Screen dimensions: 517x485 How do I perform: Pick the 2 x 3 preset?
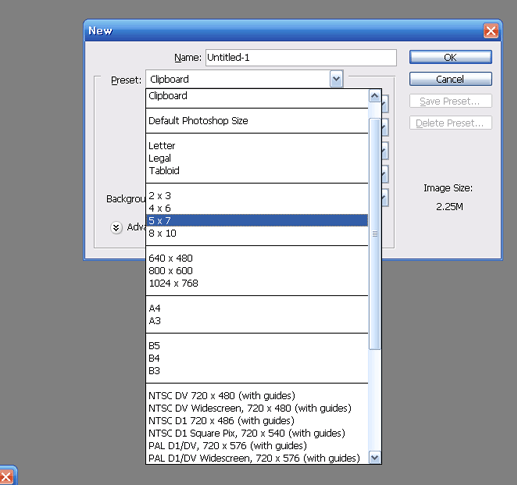coord(257,196)
